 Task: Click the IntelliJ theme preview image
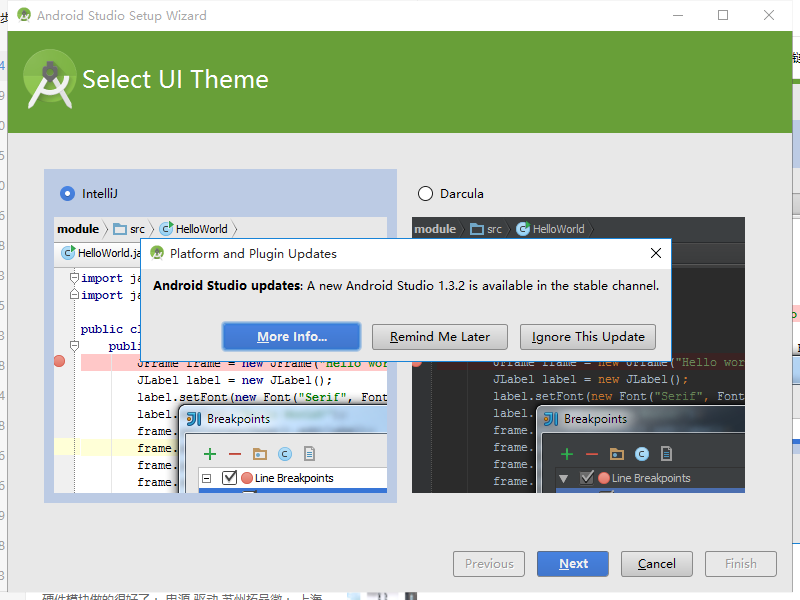point(220,355)
